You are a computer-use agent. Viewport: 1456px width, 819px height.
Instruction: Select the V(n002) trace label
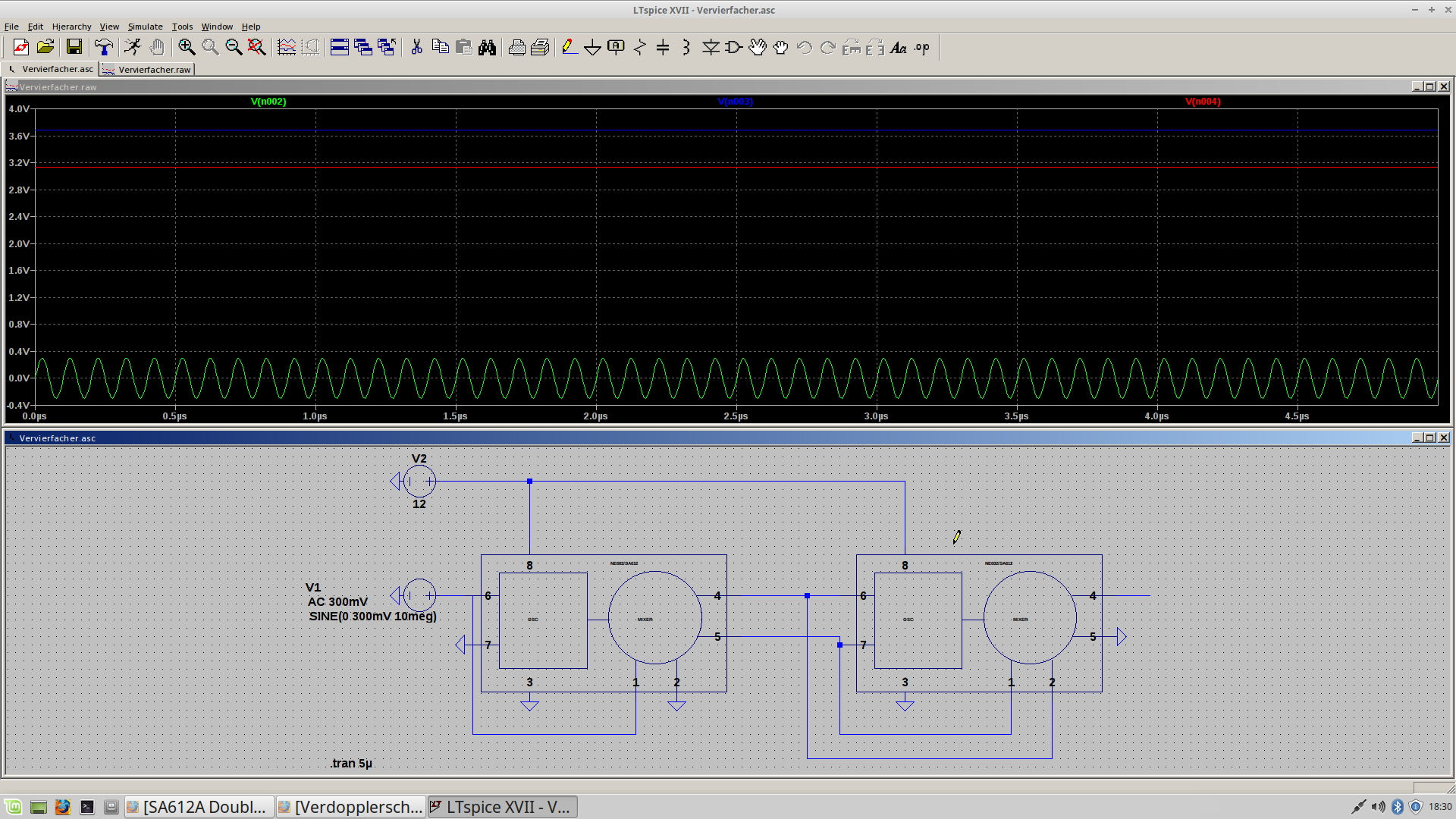[268, 102]
